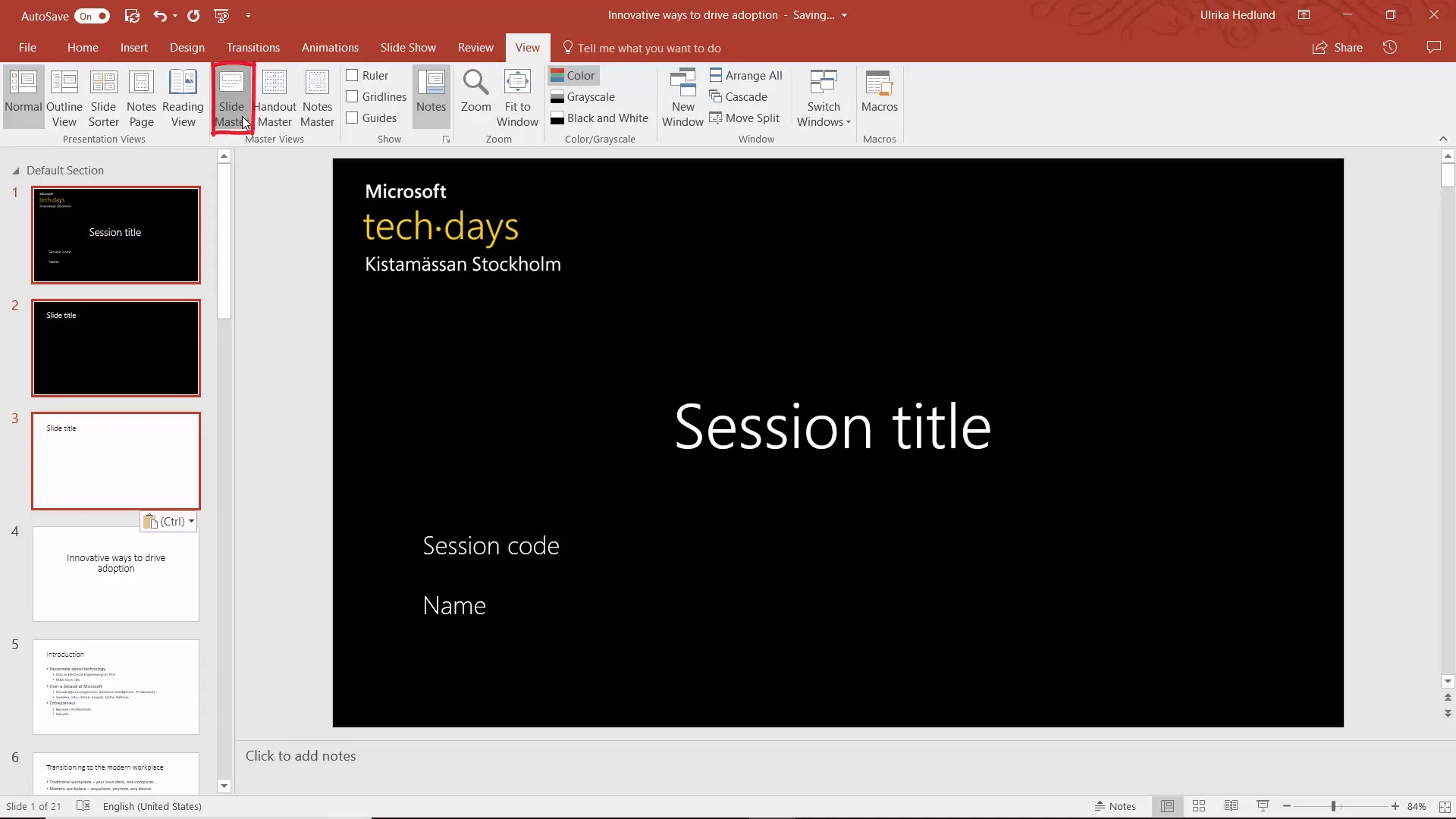This screenshot has width=1456, height=819.
Task: Open the Animations tab
Action: click(330, 47)
